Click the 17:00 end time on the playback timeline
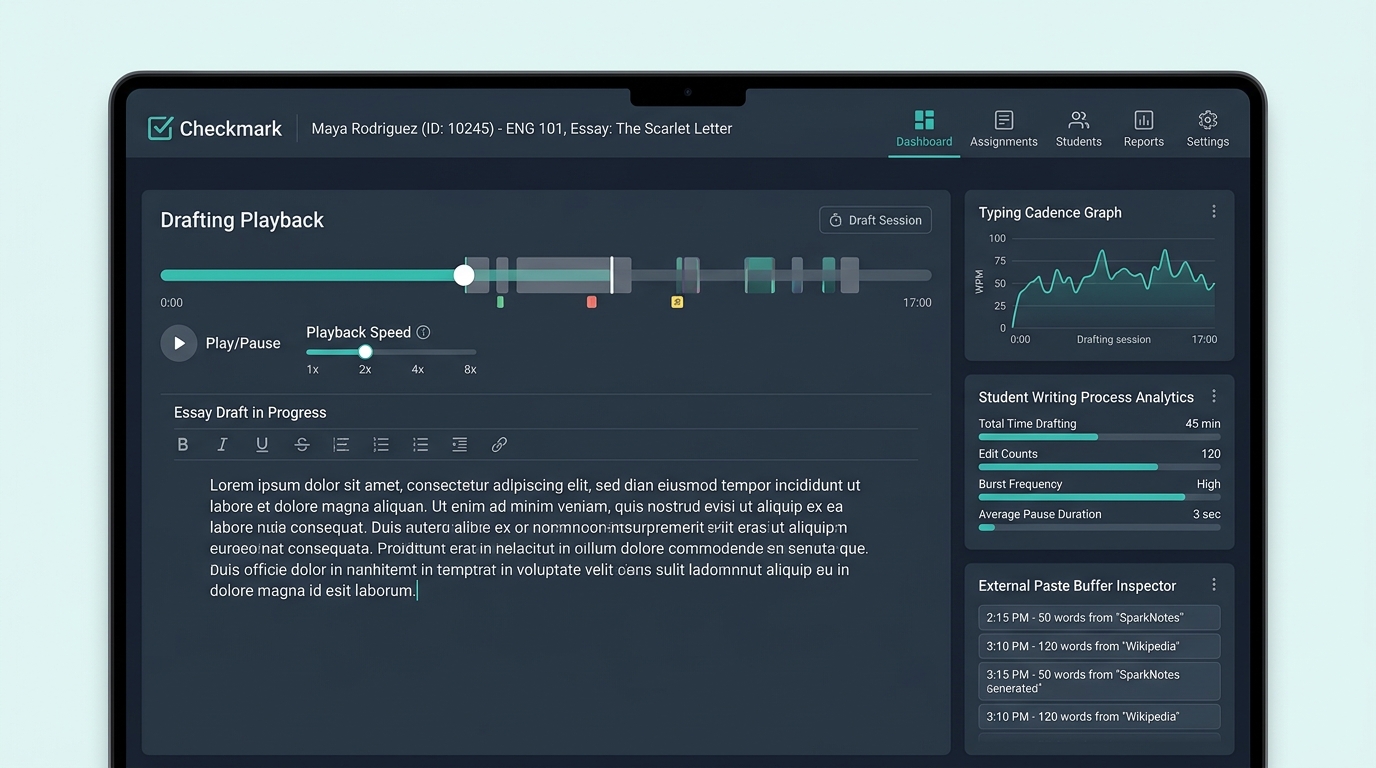1376x768 pixels. pyautogui.click(x=917, y=302)
